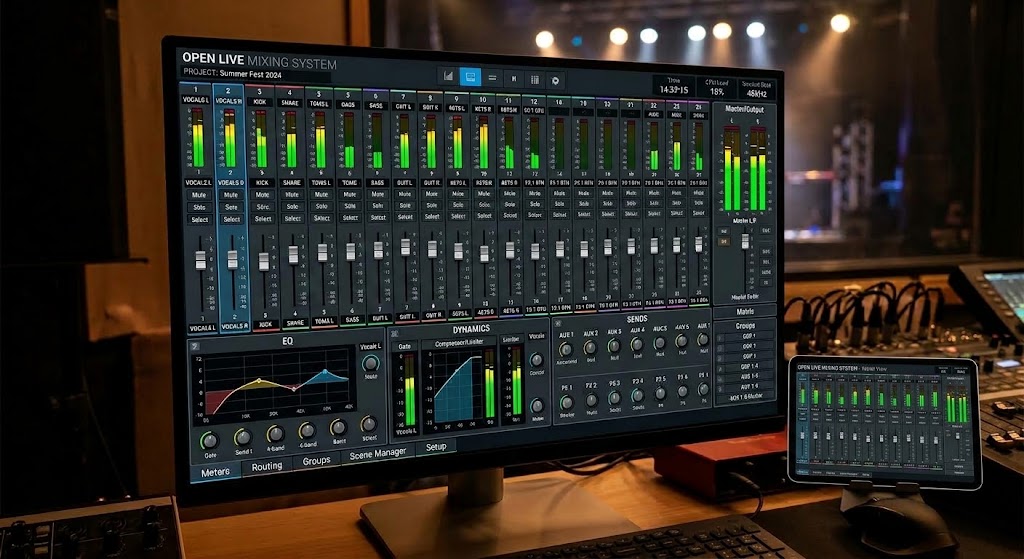This screenshot has height=559, width=1024.
Task: Click the SNARE channel fader handle
Action: [x=293, y=255]
